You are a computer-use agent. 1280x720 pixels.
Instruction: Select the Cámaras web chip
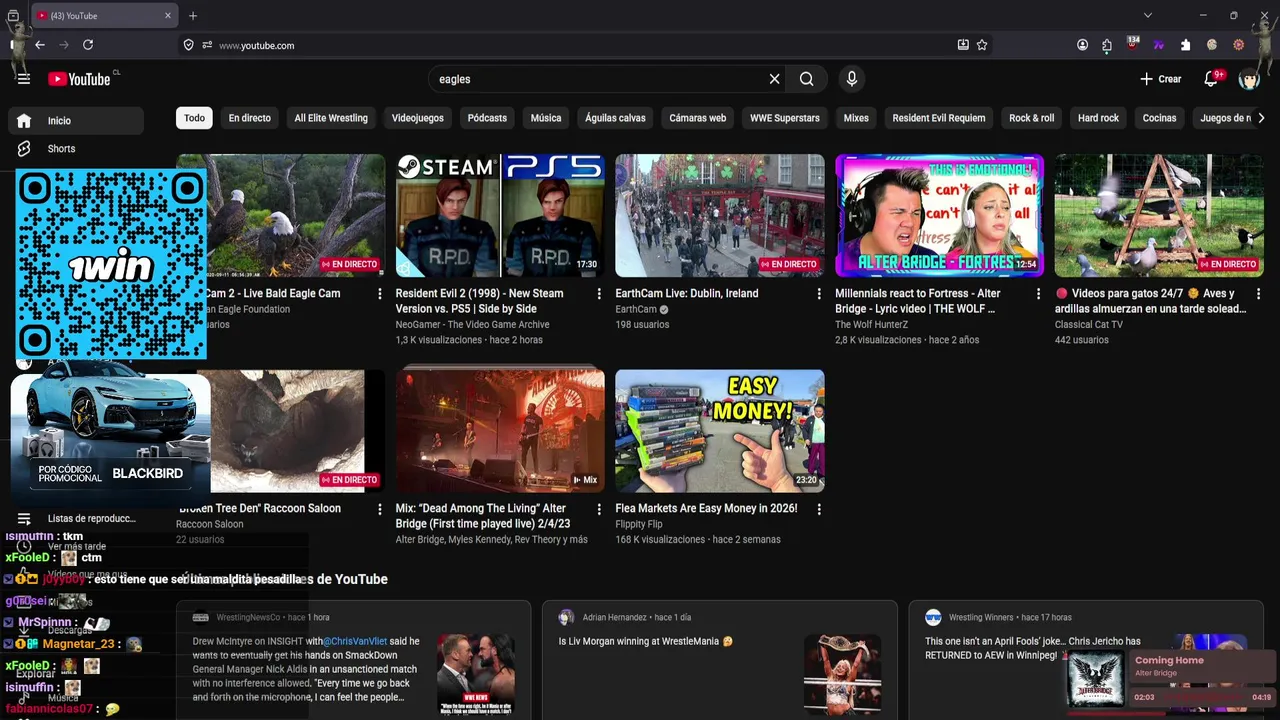pyautogui.click(x=698, y=118)
